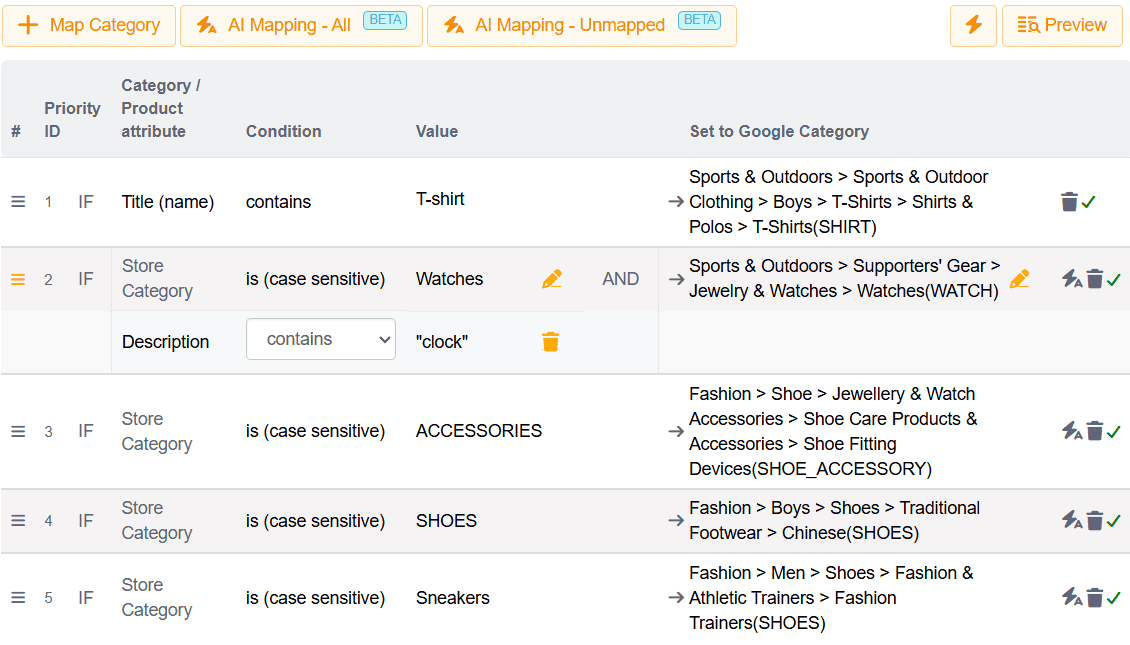Viewport: 1130px width, 645px height.
Task: Delete the T-shirt mapping rule
Action: coord(1069,202)
